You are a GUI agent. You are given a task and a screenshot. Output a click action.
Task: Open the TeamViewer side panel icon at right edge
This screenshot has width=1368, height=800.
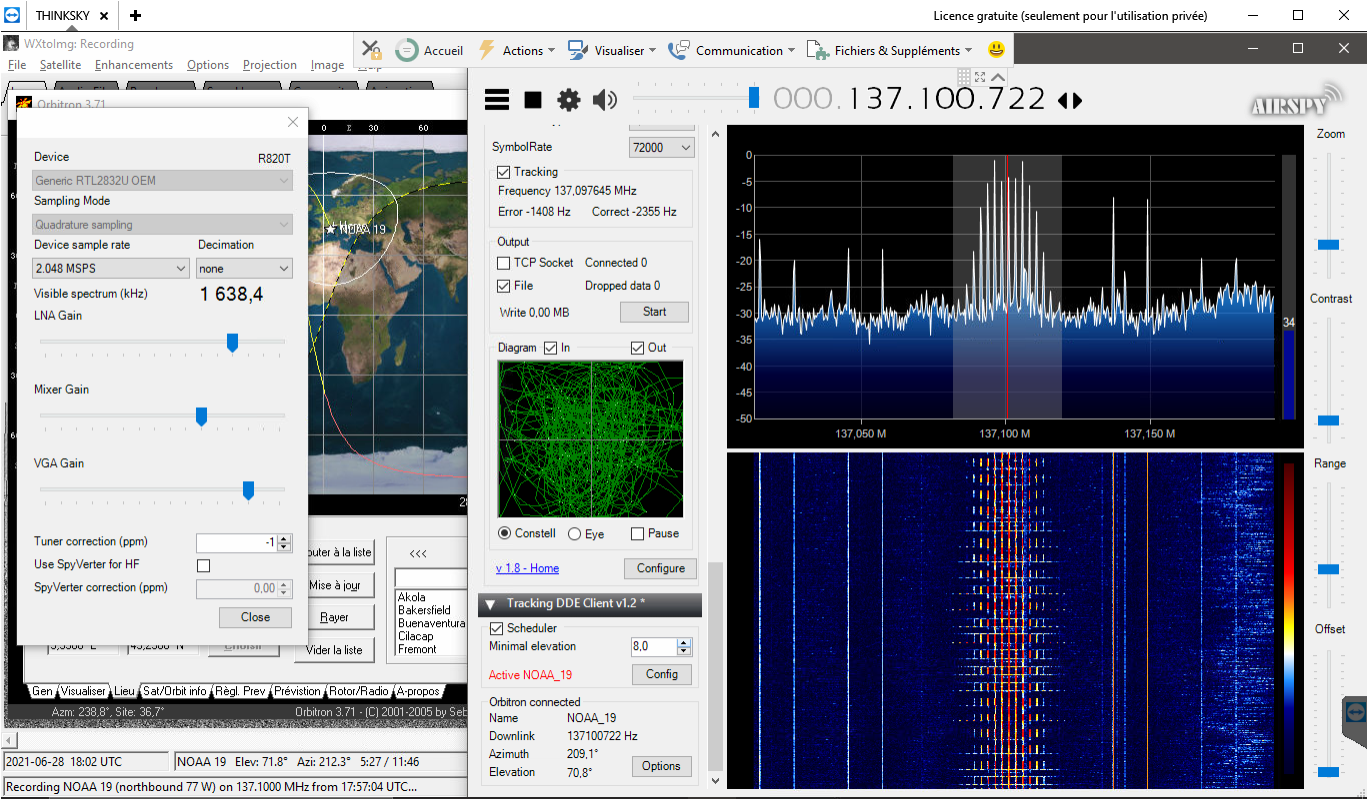pos(1355,711)
